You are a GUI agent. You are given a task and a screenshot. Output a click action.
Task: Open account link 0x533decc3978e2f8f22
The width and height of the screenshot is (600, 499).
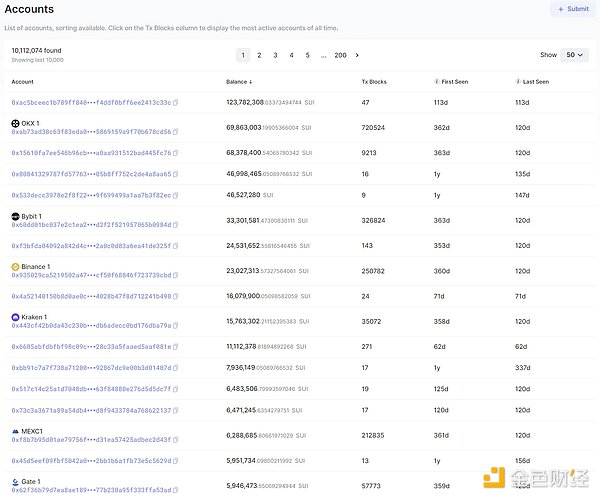point(89,195)
